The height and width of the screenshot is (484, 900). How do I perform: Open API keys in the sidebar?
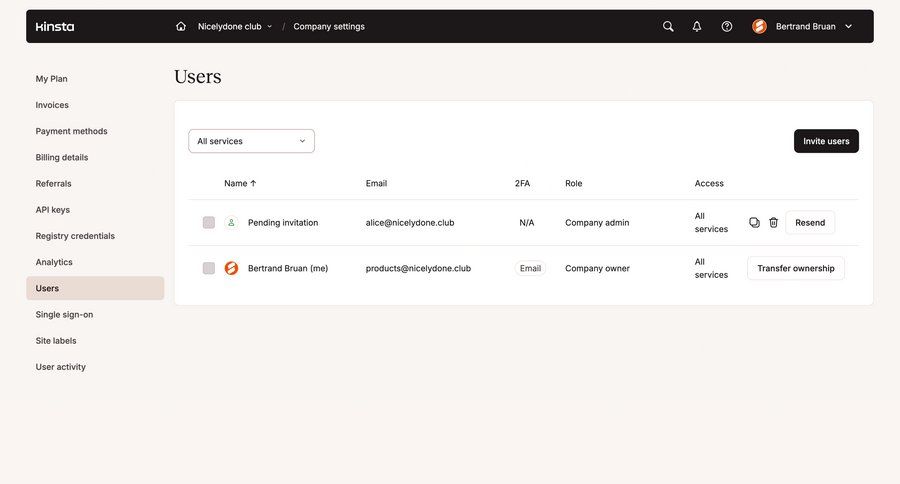53,210
